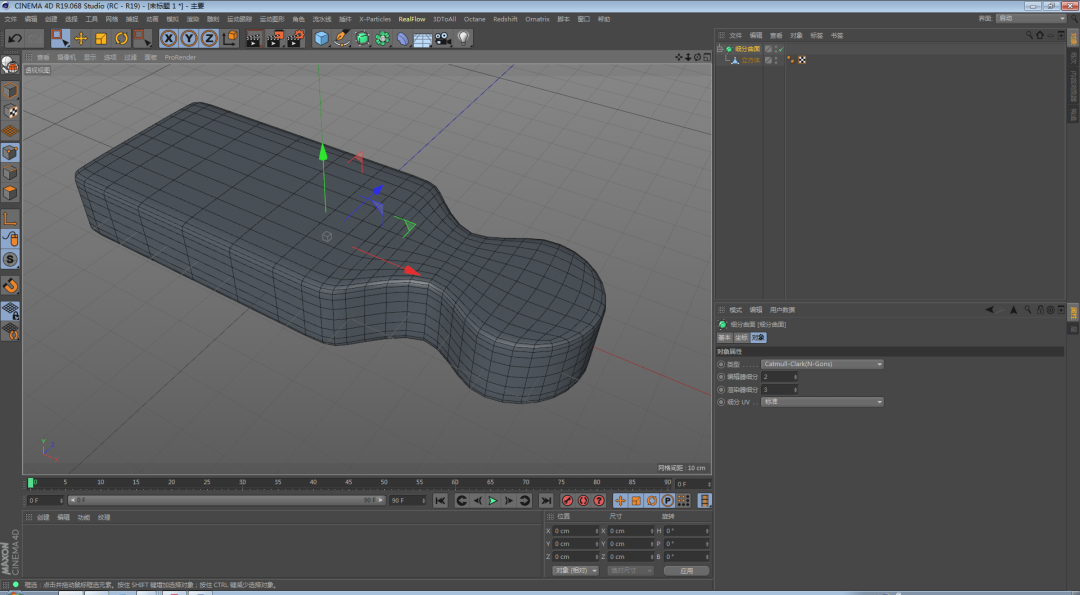Open the X-Particles menu
This screenshot has height=595, width=1080.
pyautogui.click(x=375, y=19)
